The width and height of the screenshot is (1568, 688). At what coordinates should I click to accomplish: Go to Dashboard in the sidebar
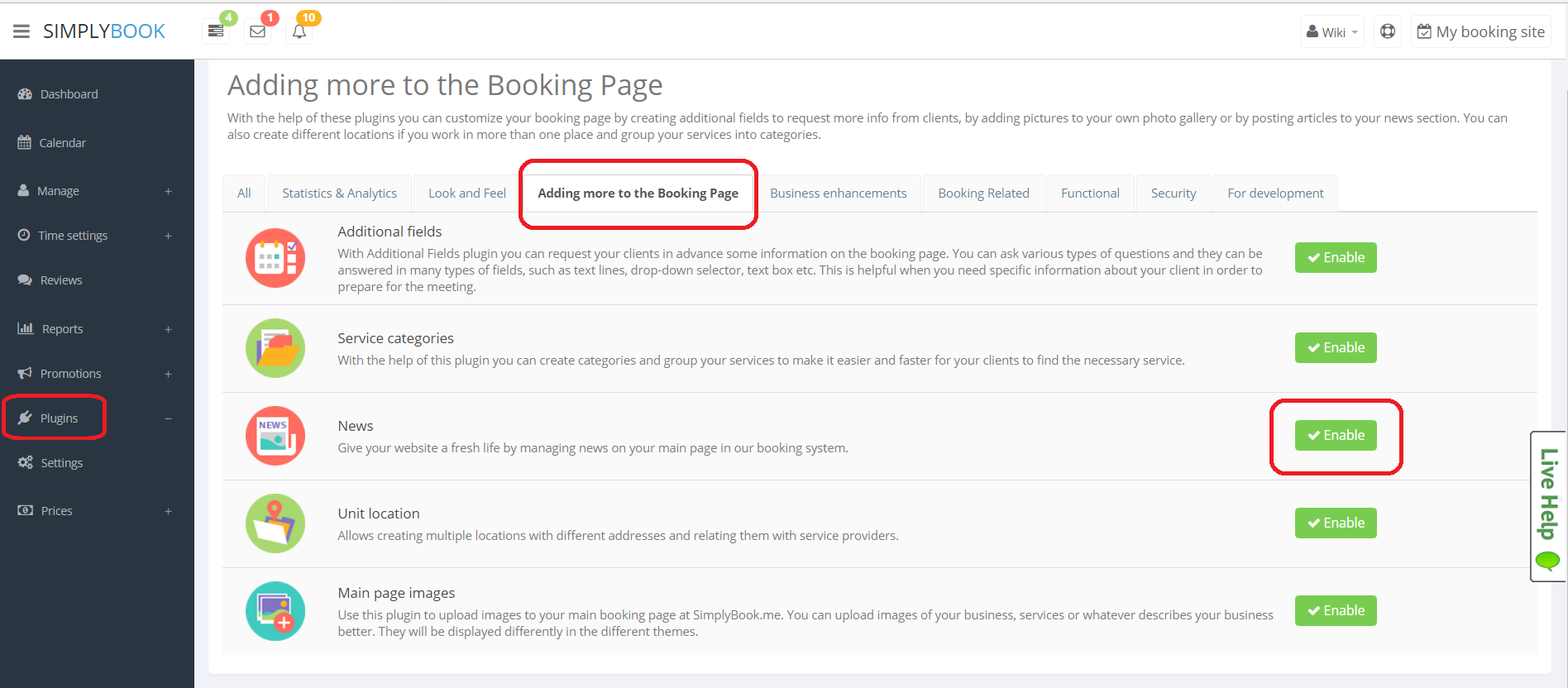69,94
